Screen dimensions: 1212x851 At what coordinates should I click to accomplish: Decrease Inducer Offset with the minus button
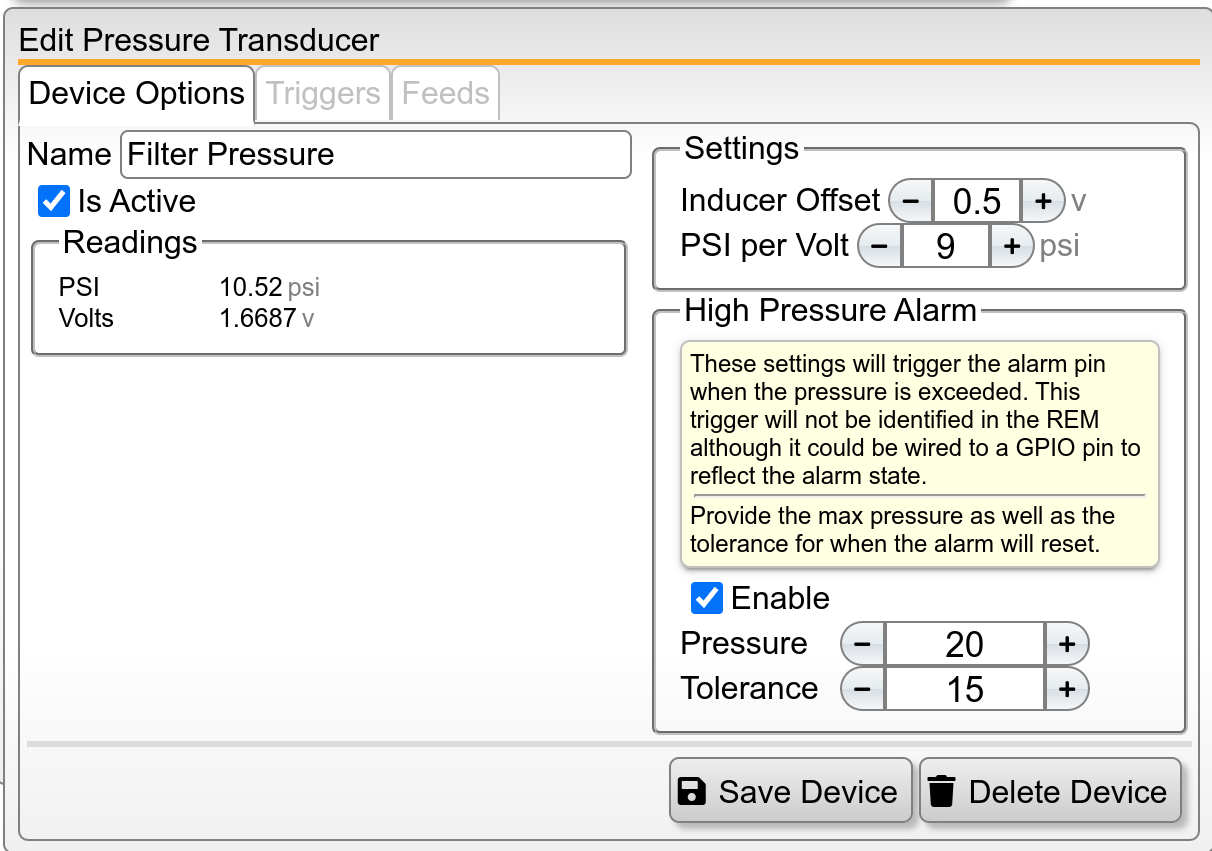point(909,201)
